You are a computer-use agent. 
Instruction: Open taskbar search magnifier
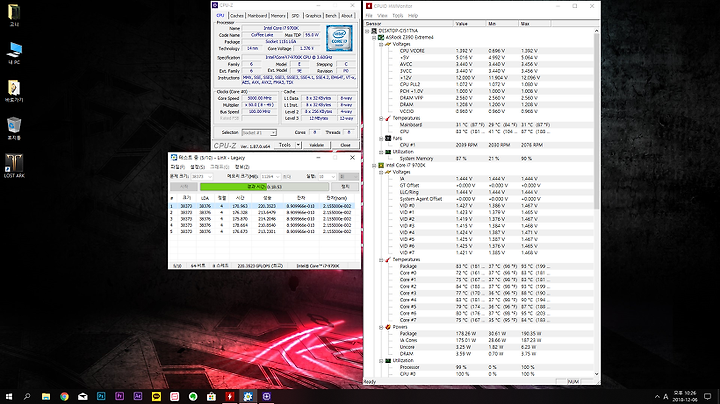tap(27, 396)
